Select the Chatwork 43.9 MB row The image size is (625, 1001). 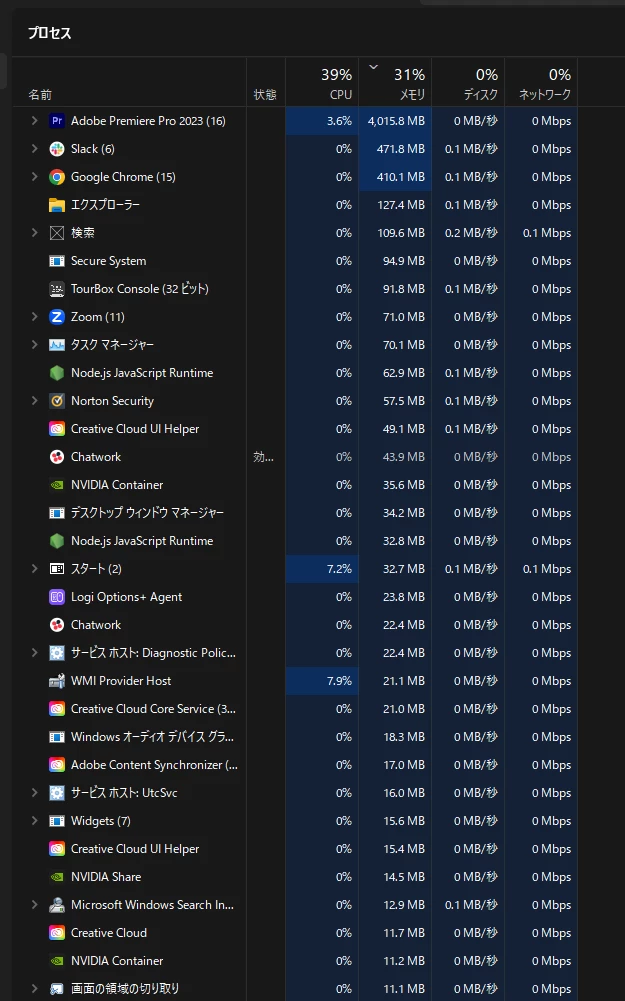click(x=295, y=457)
